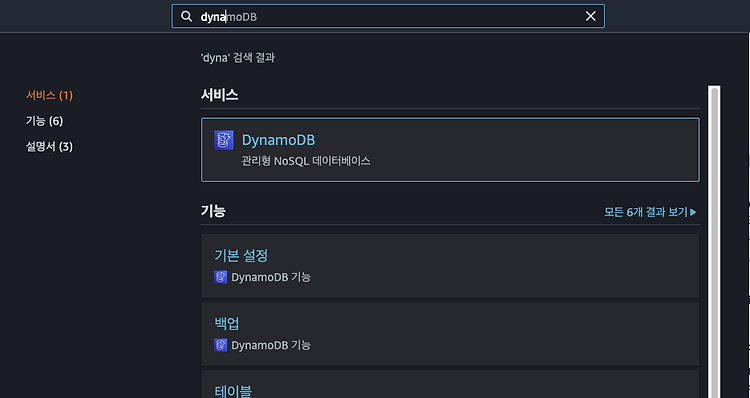
Task: Click the 백업 result card area
Action: (x=450, y=334)
